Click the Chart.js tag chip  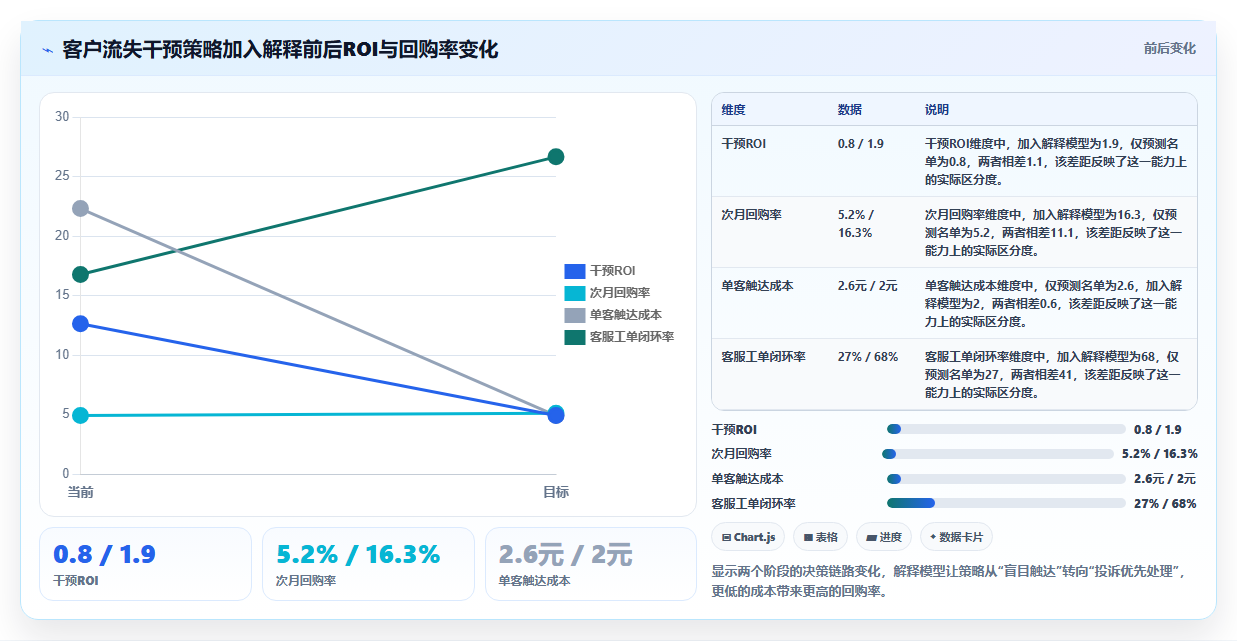pyautogui.click(x=748, y=537)
